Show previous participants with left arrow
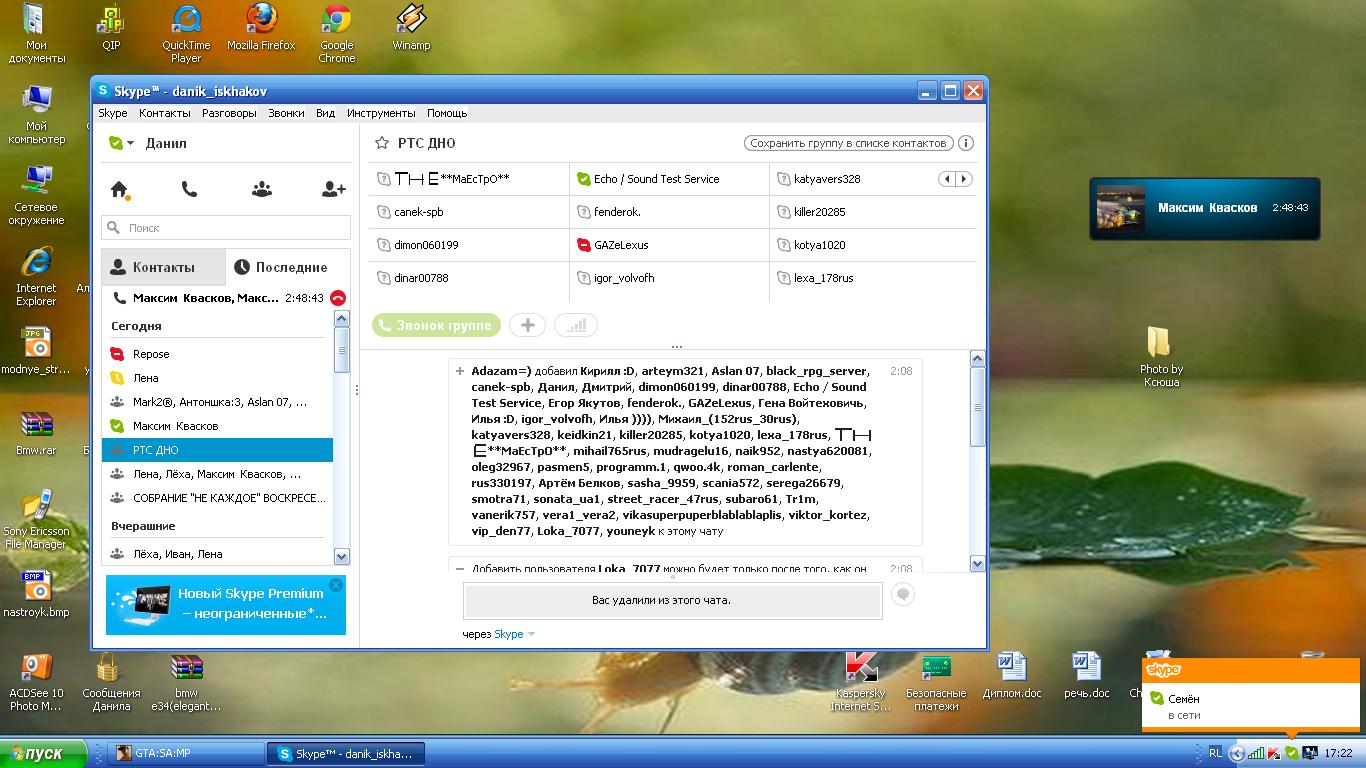Screen dimensions: 1366x768 coord(947,179)
